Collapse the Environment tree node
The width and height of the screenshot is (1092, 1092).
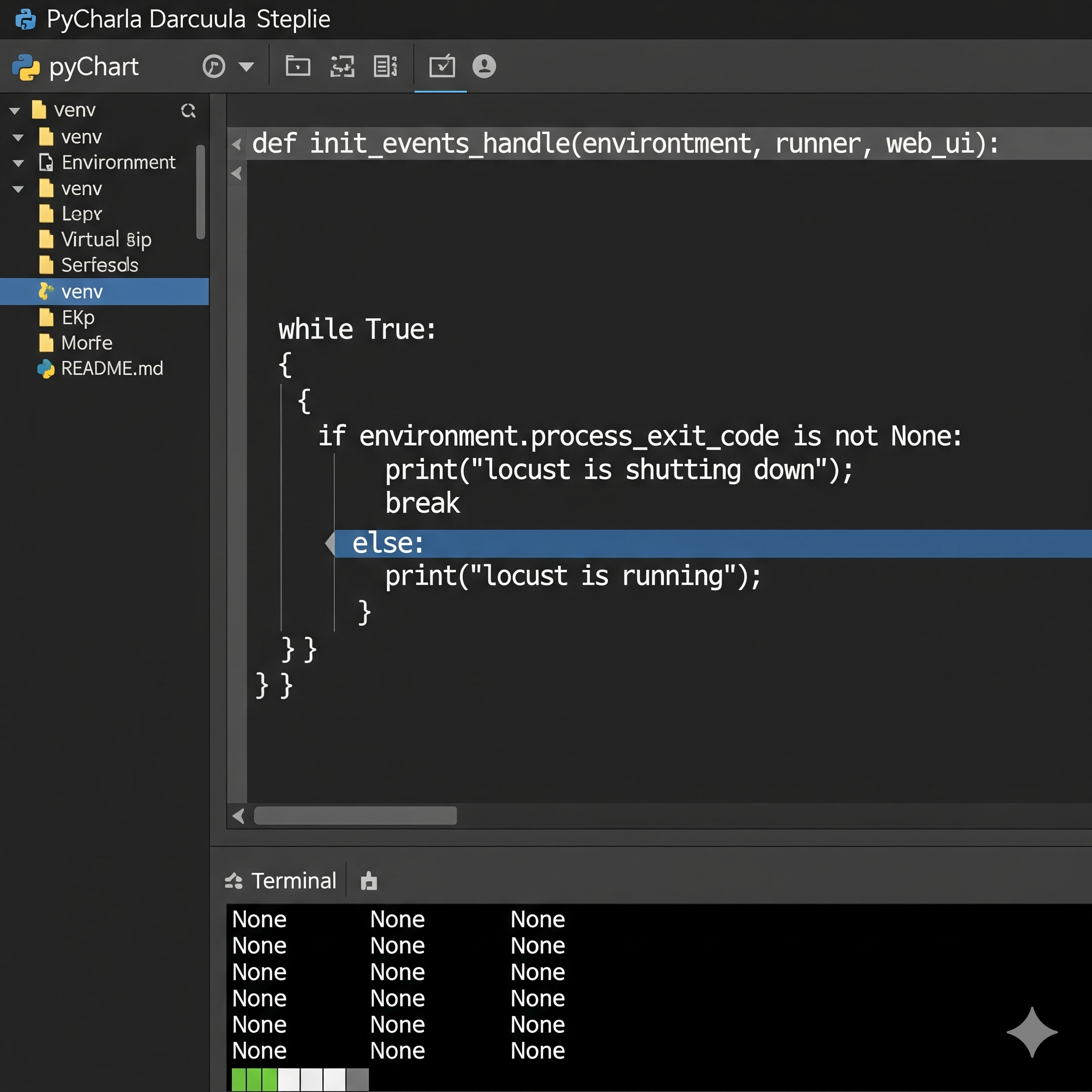coord(18,163)
